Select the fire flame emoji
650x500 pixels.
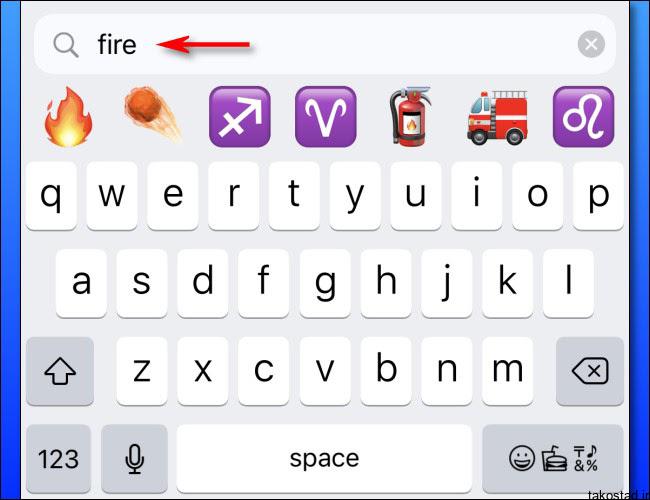pyautogui.click(x=68, y=117)
